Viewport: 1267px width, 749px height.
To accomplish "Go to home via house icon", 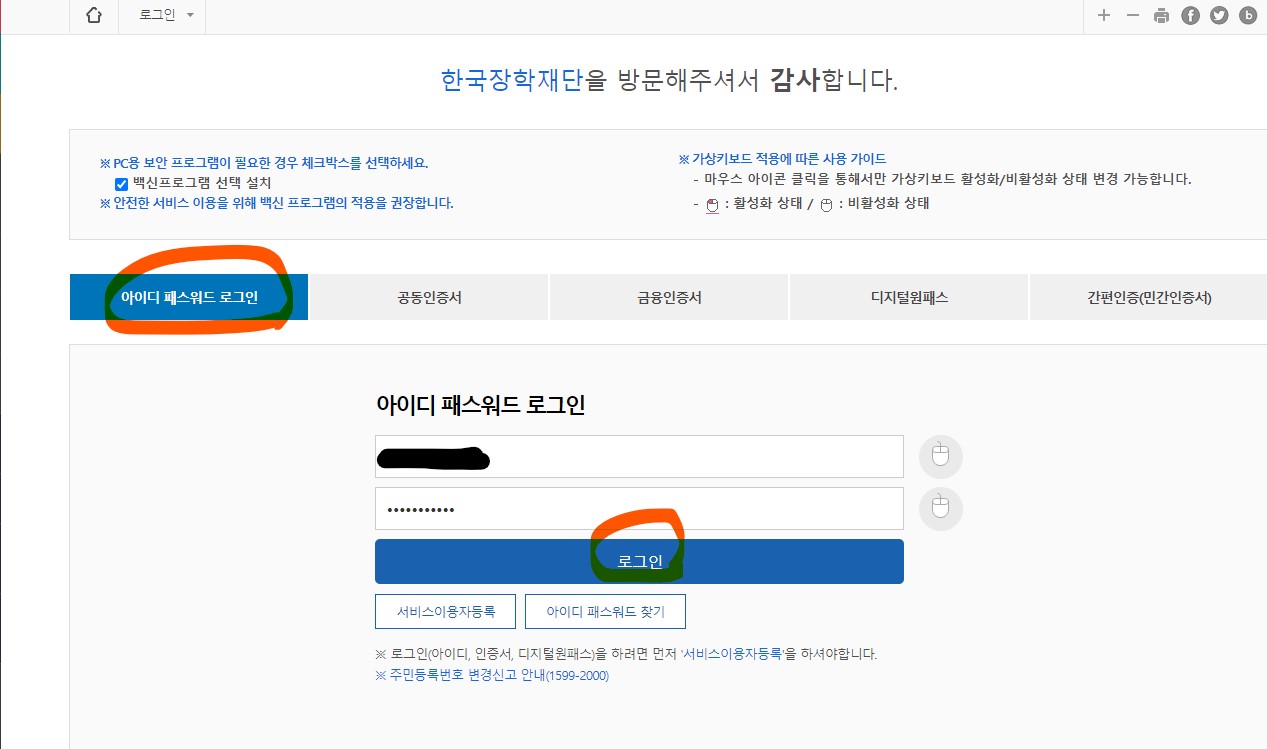I will coord(94,15).
